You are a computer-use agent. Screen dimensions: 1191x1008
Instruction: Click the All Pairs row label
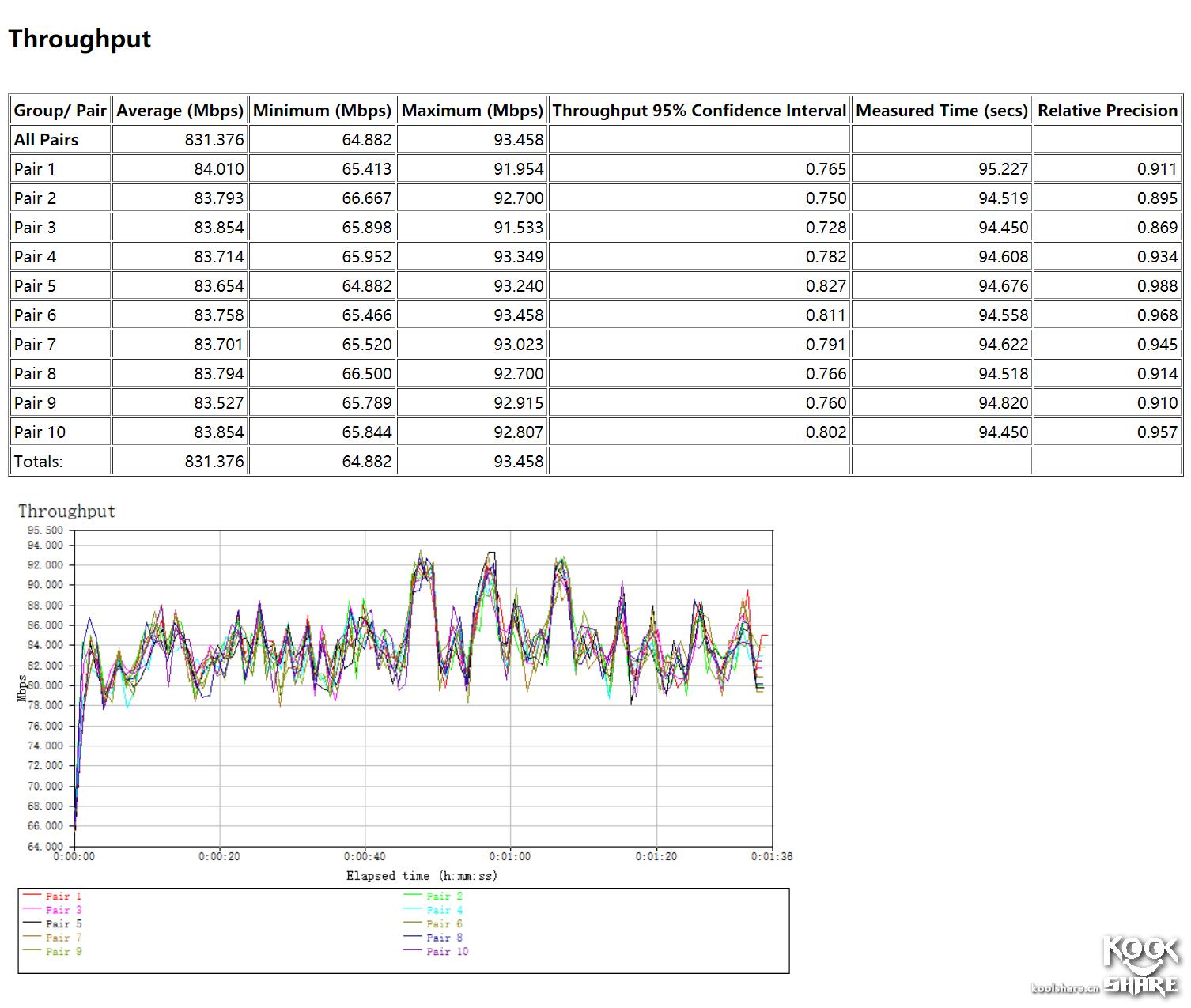coord(47,140)
